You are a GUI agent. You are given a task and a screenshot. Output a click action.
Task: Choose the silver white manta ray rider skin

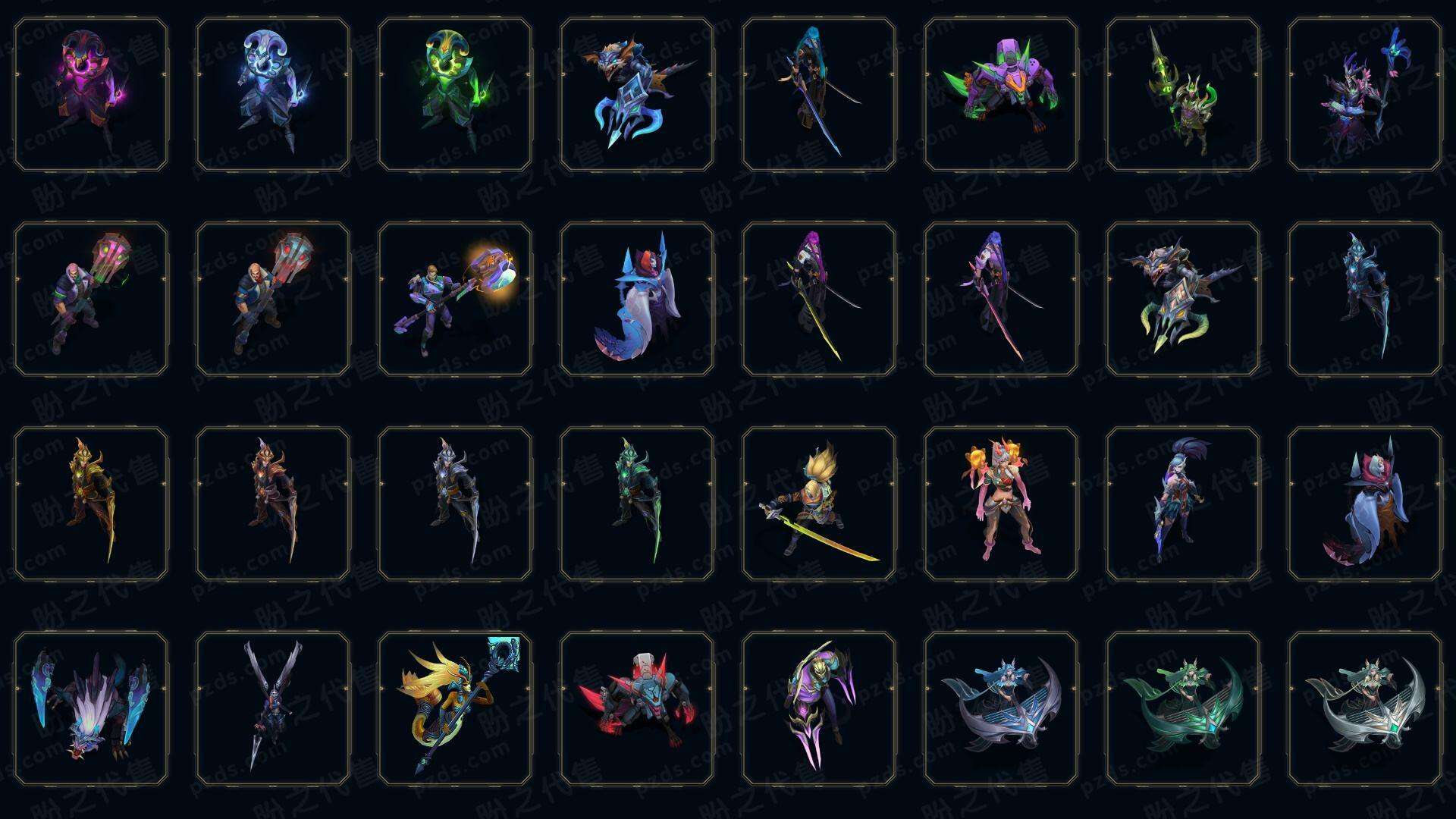[1365, 708]
